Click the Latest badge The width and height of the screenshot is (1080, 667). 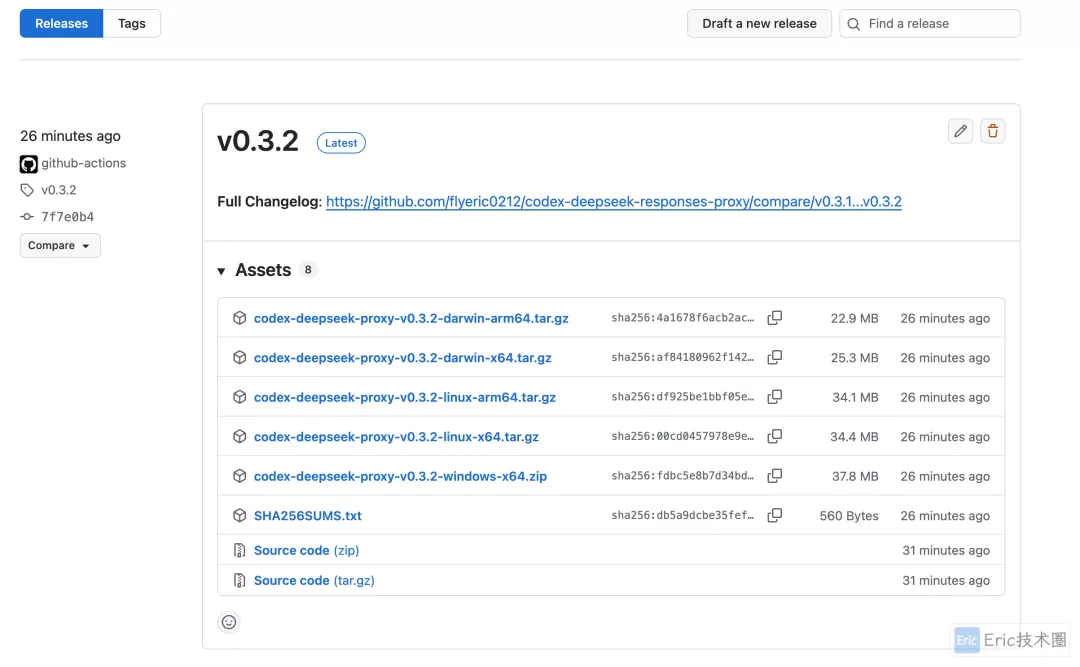click(x=341, y=143)
